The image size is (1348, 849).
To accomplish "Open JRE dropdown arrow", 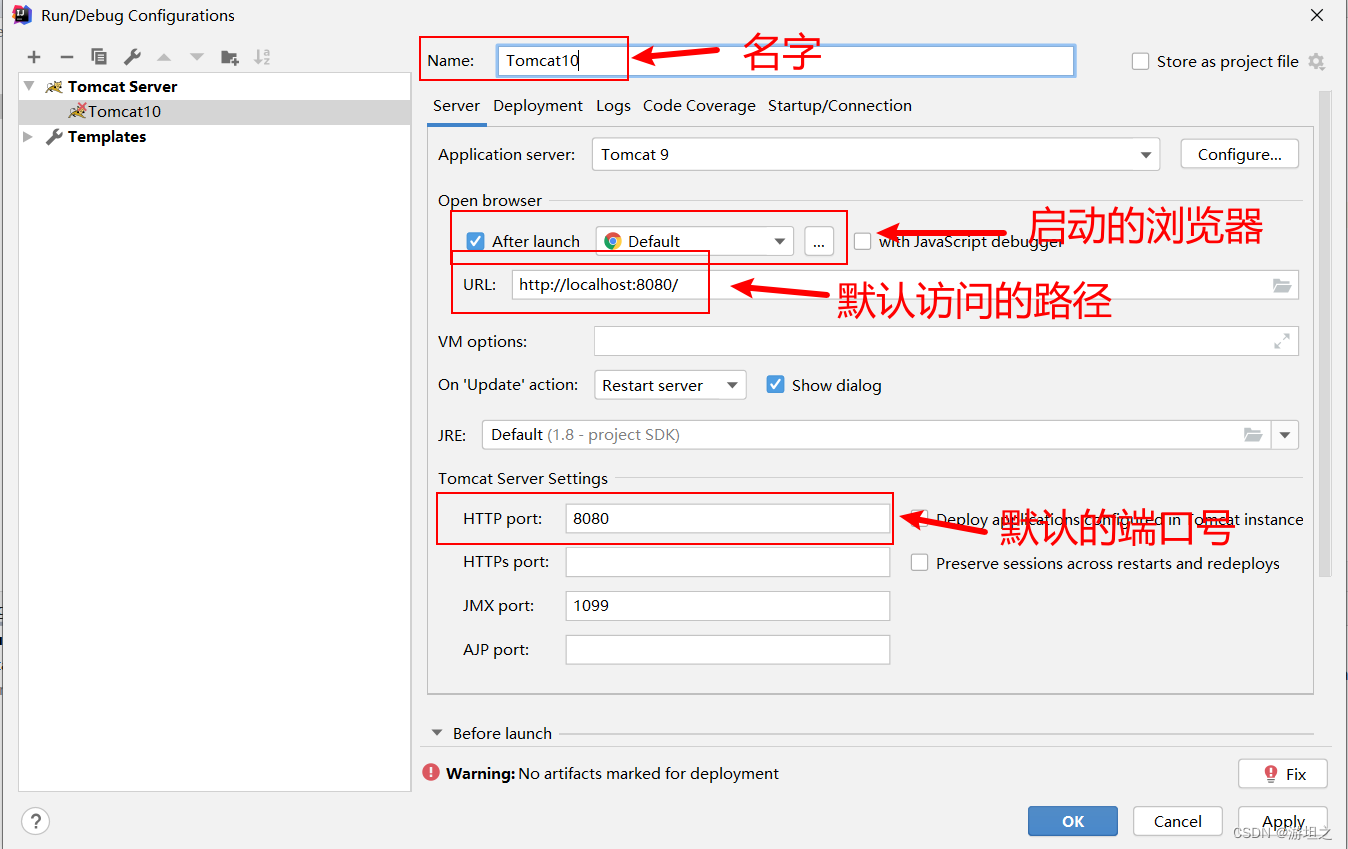I will coord(1285,435).
